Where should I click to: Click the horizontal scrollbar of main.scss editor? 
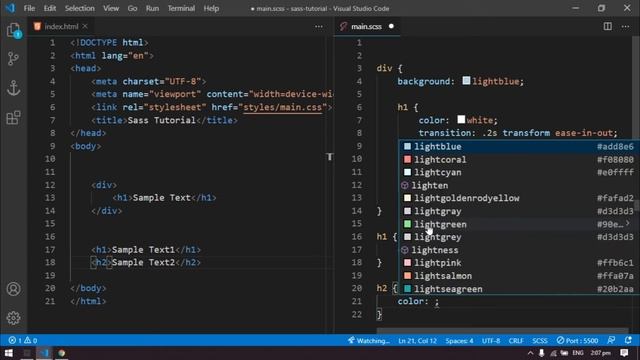(502, 330)
